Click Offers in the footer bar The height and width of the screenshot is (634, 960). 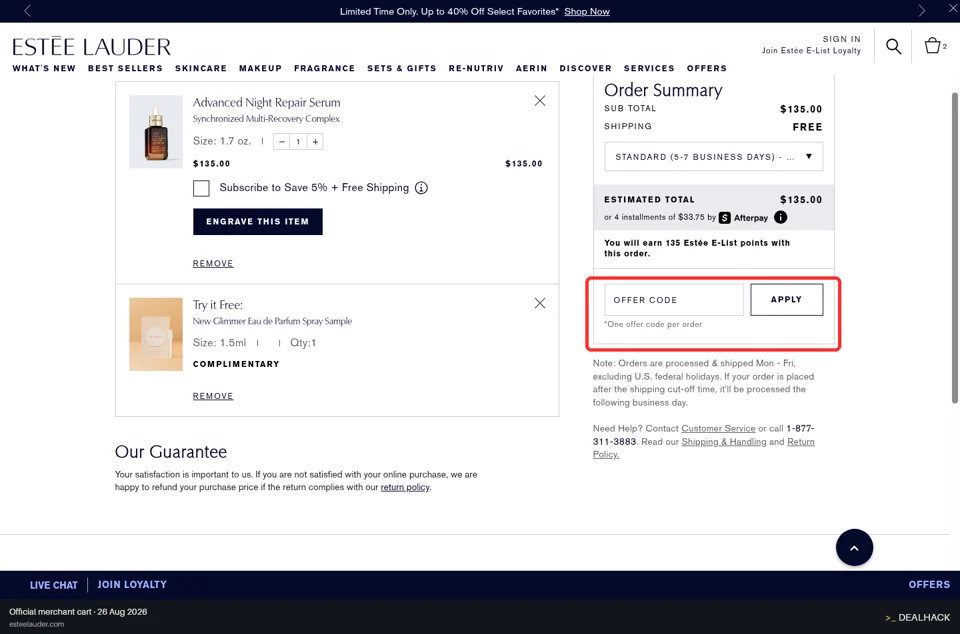[929, 584]
